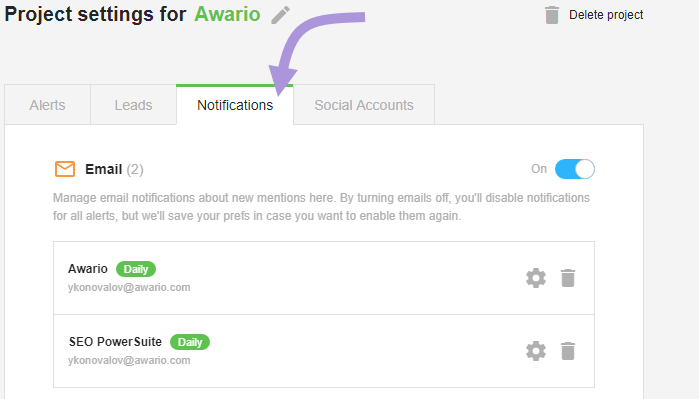The height and width of the screenshot is (399, 699).
Task: Click the Delete project text link
Action: [606, 15]
